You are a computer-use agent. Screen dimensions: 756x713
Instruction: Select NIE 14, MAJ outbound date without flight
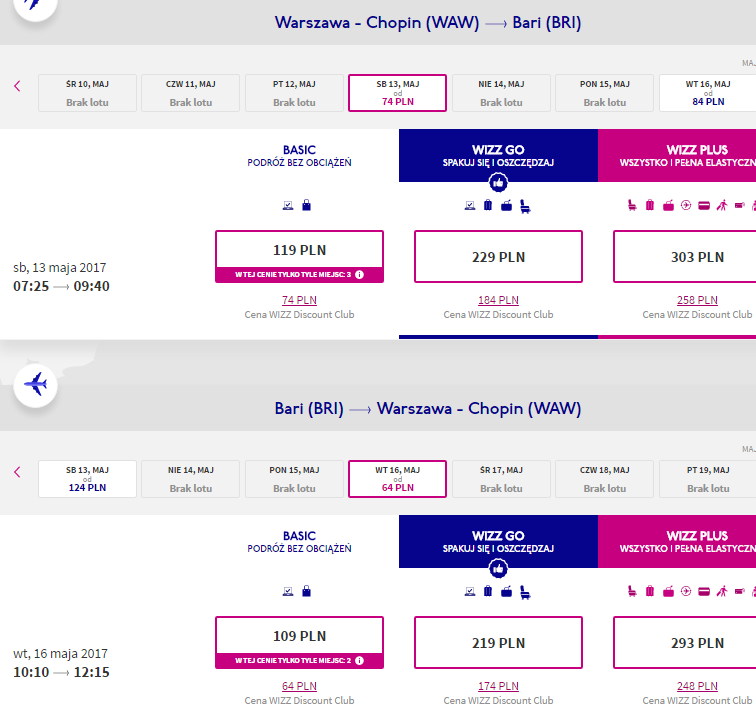(x=501, y=93)
